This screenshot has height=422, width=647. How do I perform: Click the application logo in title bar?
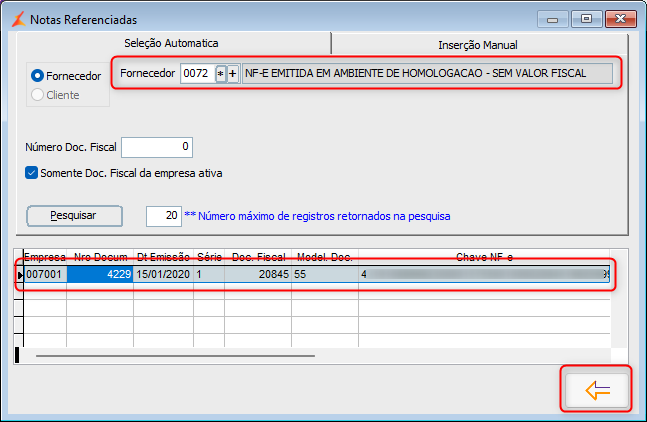pyautogui.click(x=19, y=19)
